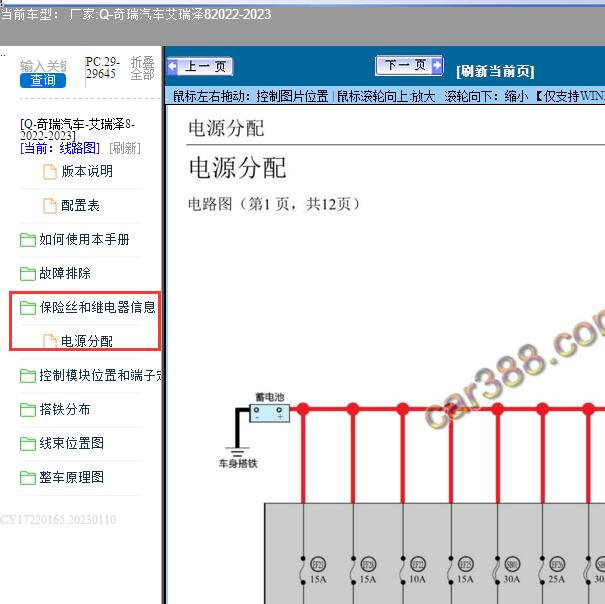Click the large 电源分配 heading
Screen dimensions: 605x604
238,168
